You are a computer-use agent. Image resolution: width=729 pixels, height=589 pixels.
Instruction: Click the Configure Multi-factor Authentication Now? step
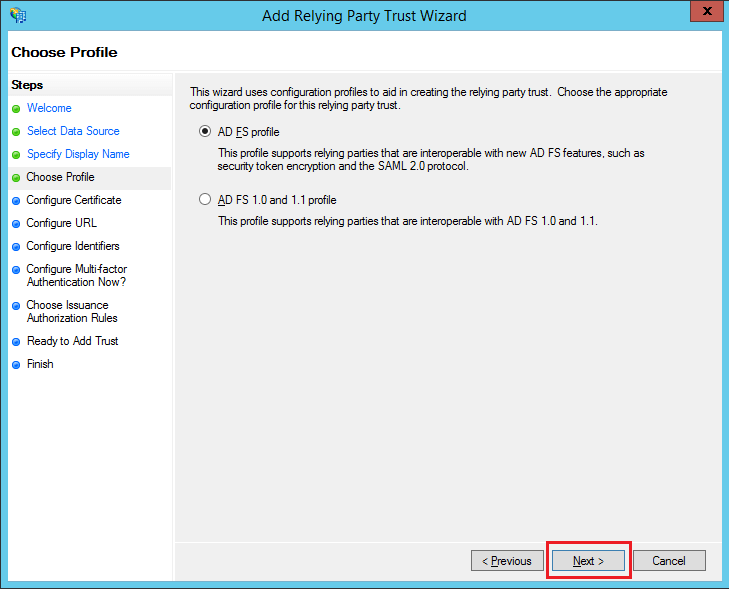[x=77, y=275]
